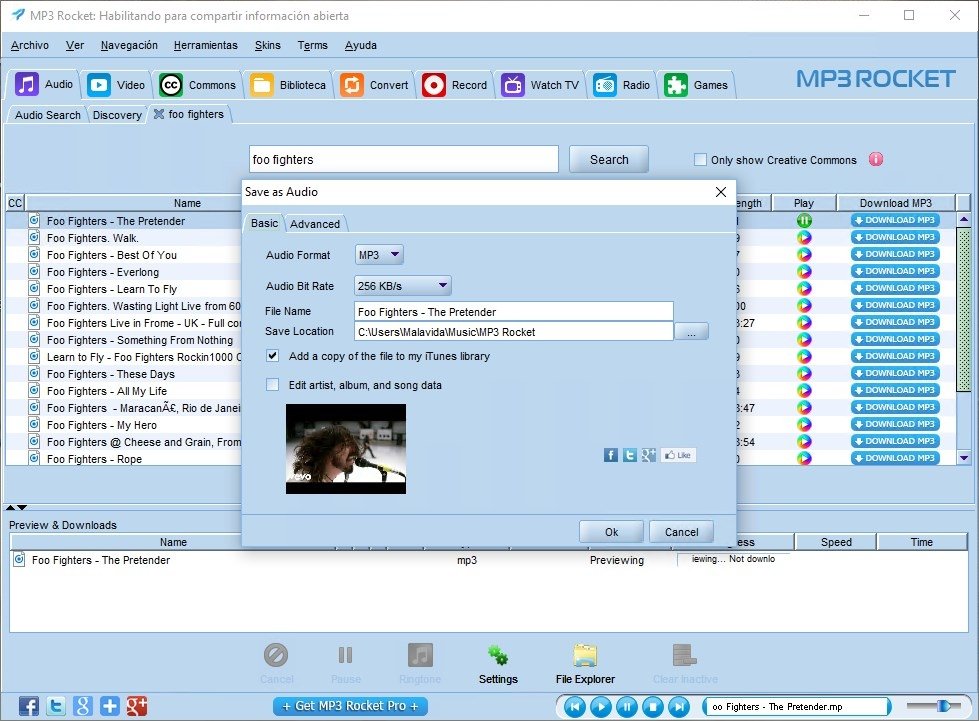Click the Facebook share icon in dialog
This screenshot has width=979, height=721.
[611, 455]
